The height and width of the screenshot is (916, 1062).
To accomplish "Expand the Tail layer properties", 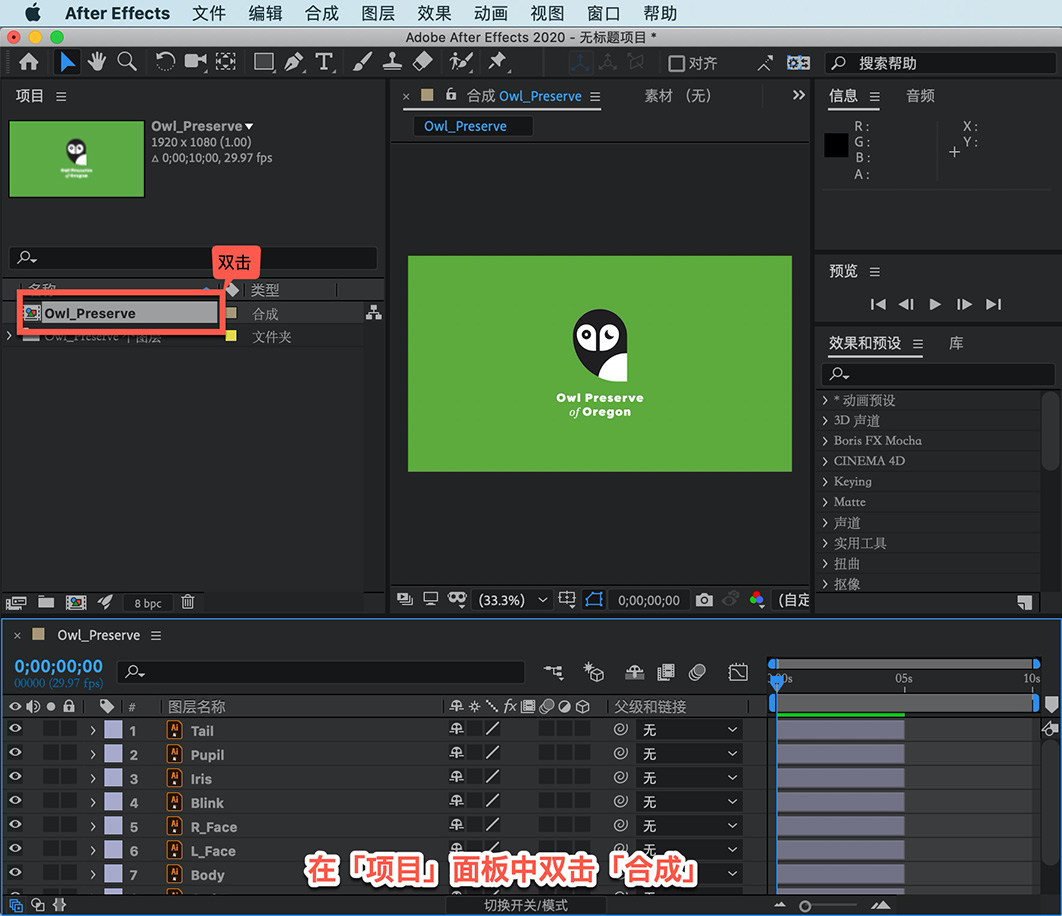I will point(93,730).
